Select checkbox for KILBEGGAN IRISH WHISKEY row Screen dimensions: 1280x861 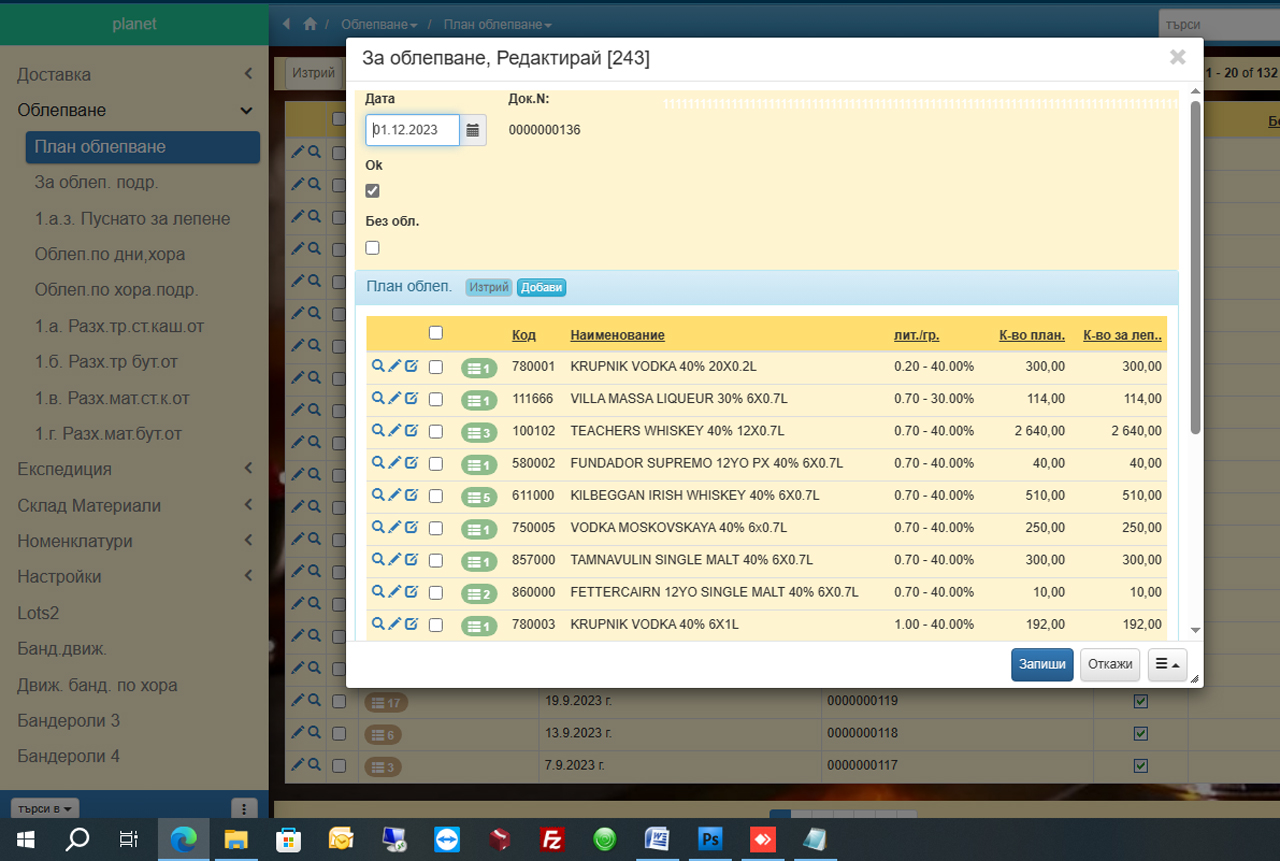point(435,496)
